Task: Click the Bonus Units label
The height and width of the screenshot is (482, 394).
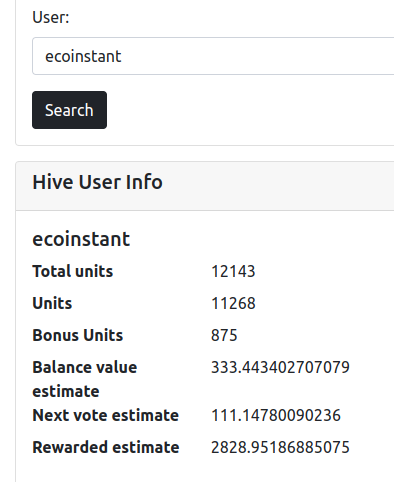Action: click(x=78, y=335)
